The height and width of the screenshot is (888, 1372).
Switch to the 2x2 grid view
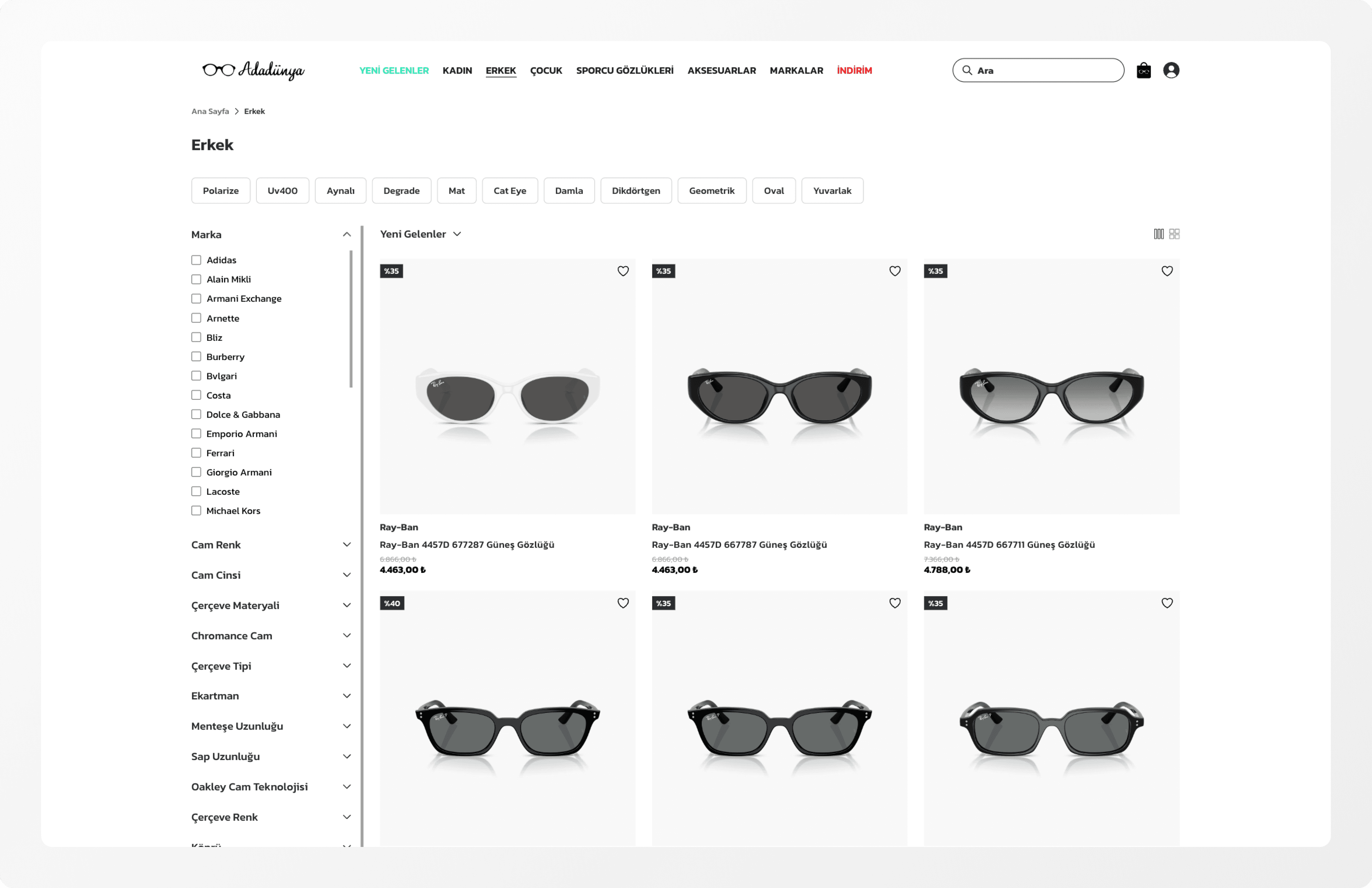pyautogui.click(x=1175, y=233)
